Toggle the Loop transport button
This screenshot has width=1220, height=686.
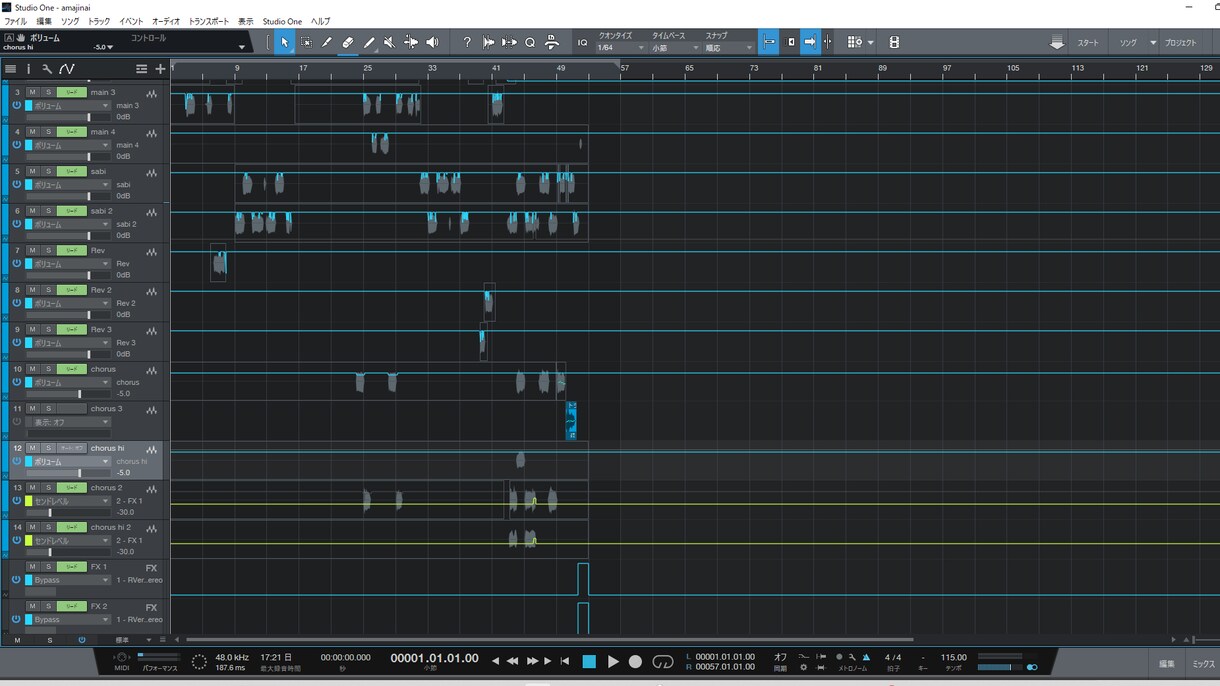pos(663,662)
